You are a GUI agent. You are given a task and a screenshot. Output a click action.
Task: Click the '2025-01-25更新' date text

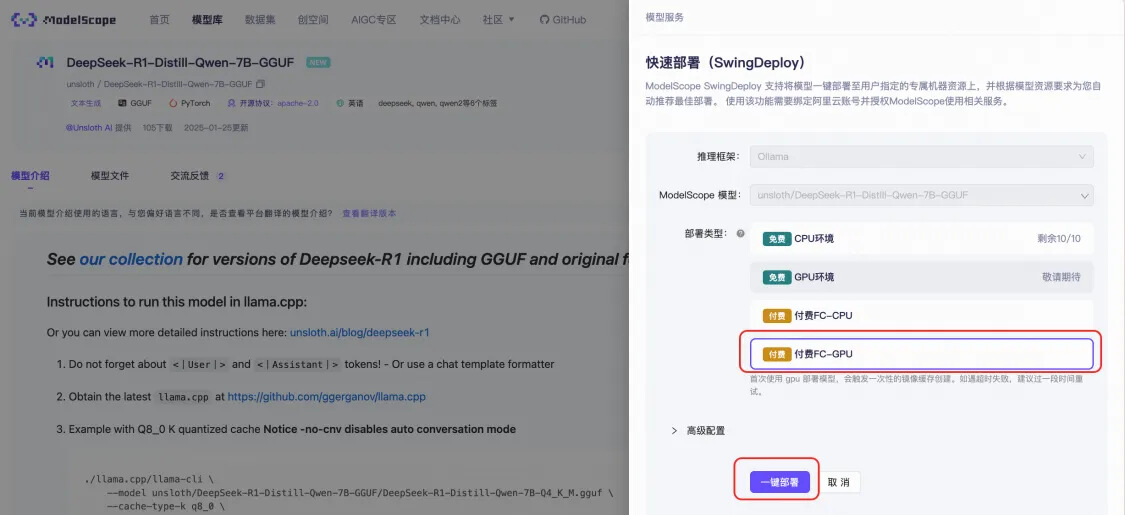click(x=216, y=128)
